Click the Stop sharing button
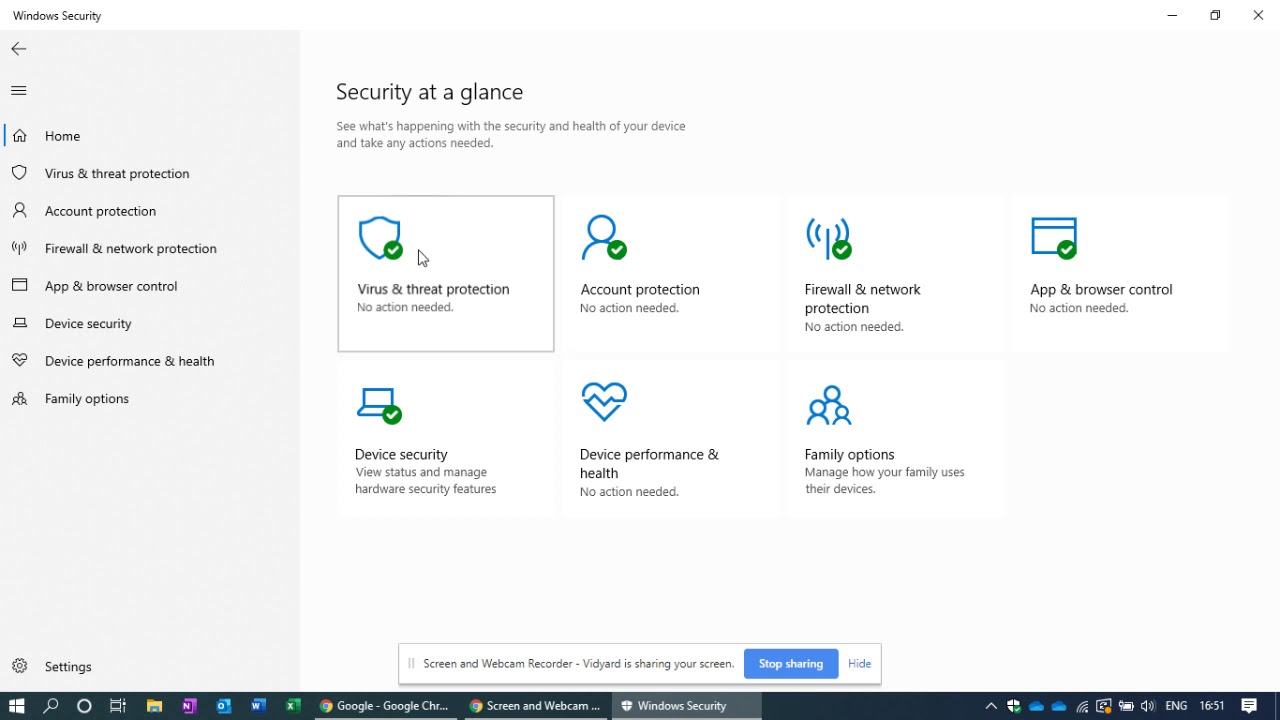The height and width of the screenshot is (720, 1280). click(791, 664)
